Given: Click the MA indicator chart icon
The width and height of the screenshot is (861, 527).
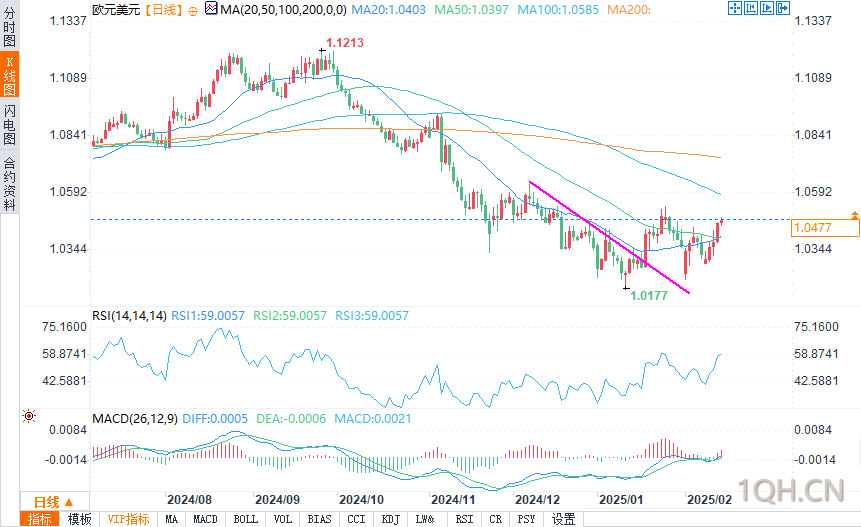Looking at the screenshot, I should (211, 8).
